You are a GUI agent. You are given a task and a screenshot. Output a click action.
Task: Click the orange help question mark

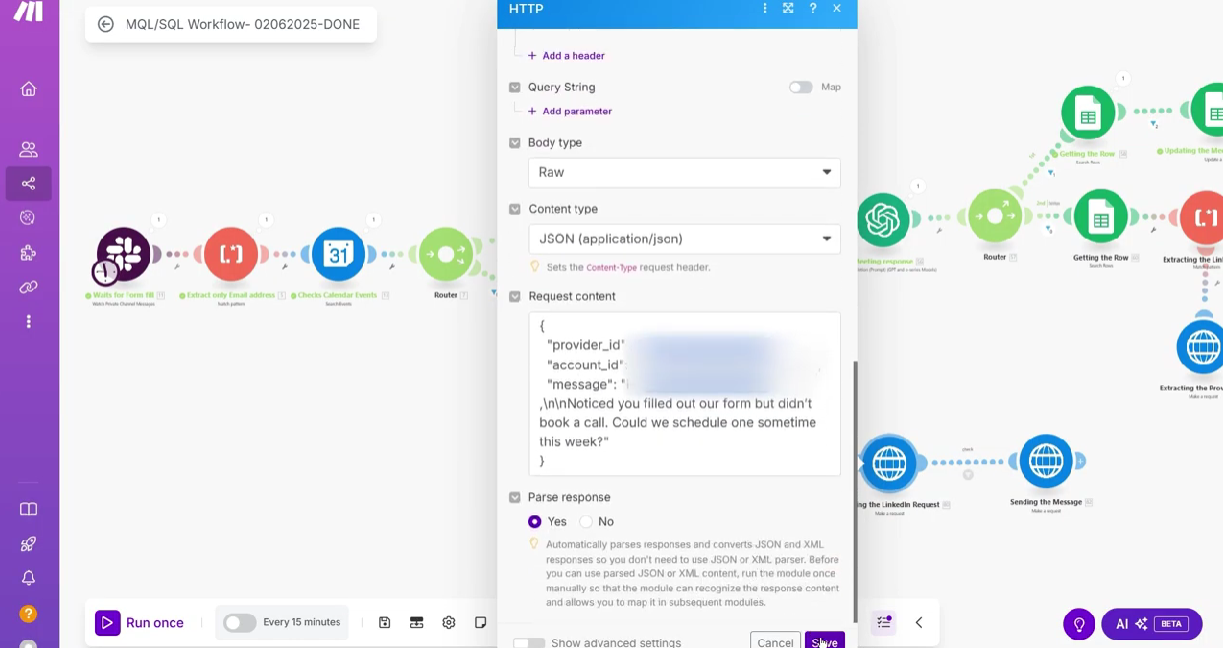pyautogui.click(x=28, y=613)
